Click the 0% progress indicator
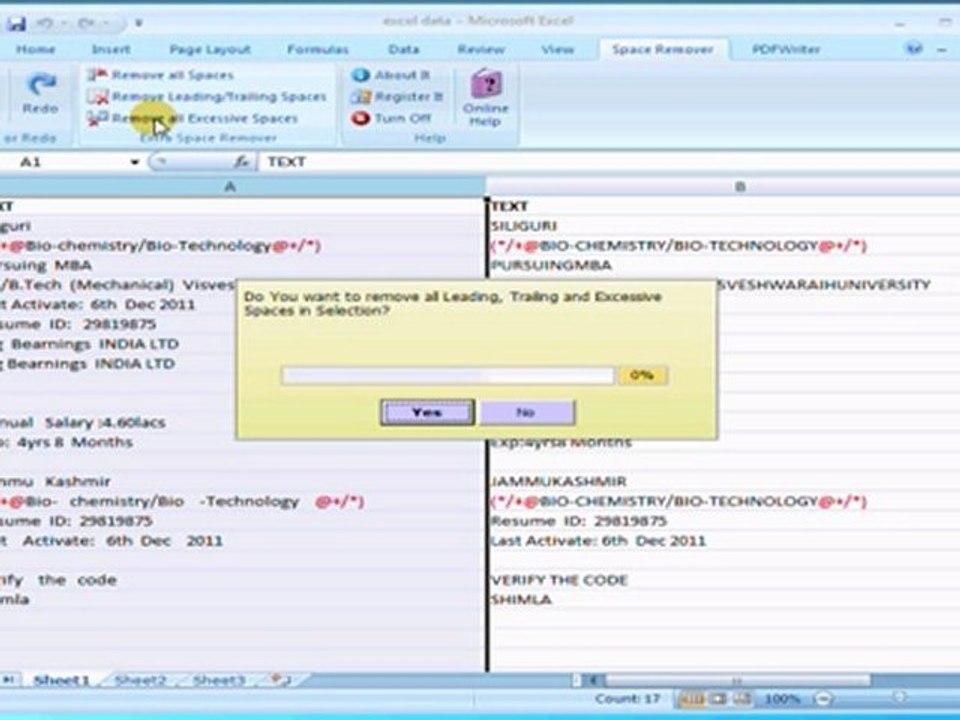 tap(642, 375)
